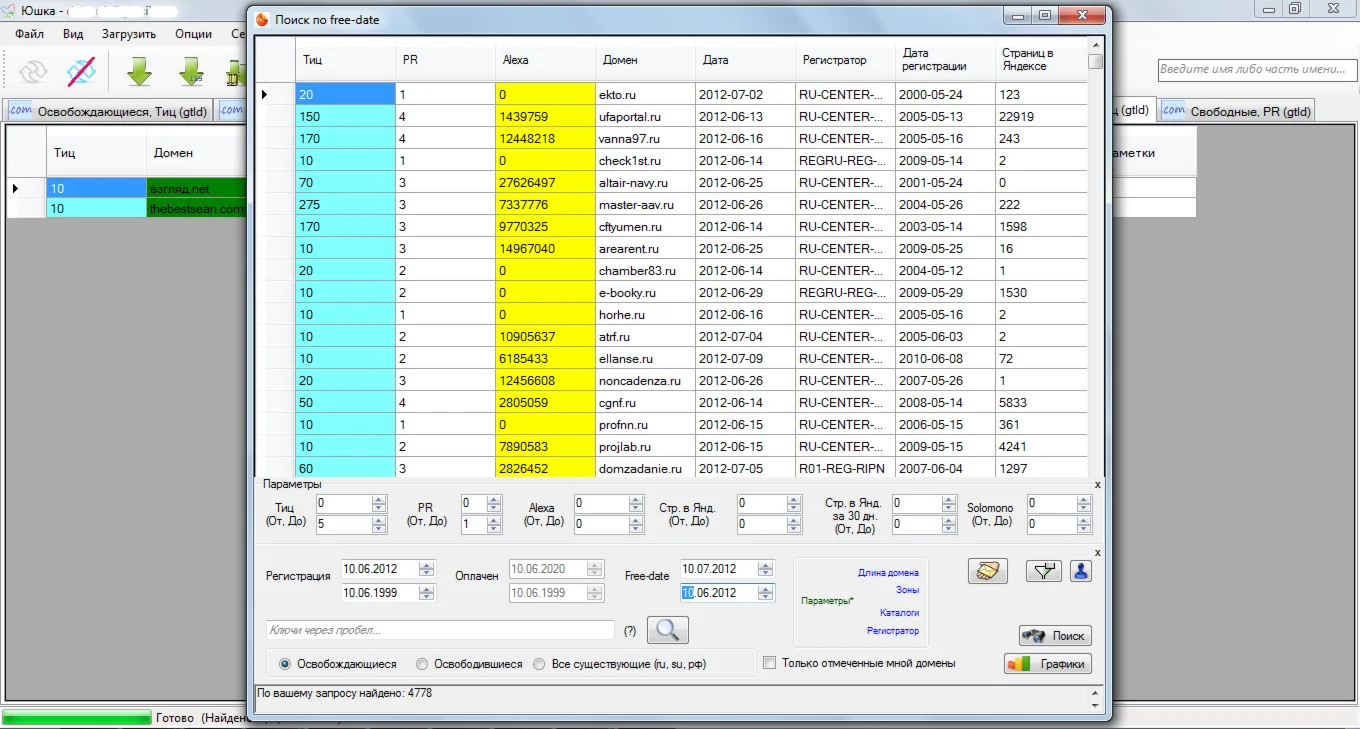Viewport: 1360px width, 729px height.
Task: Click the green download arrow with numbers
Action: pyautogui.click(x=190, y=71)
